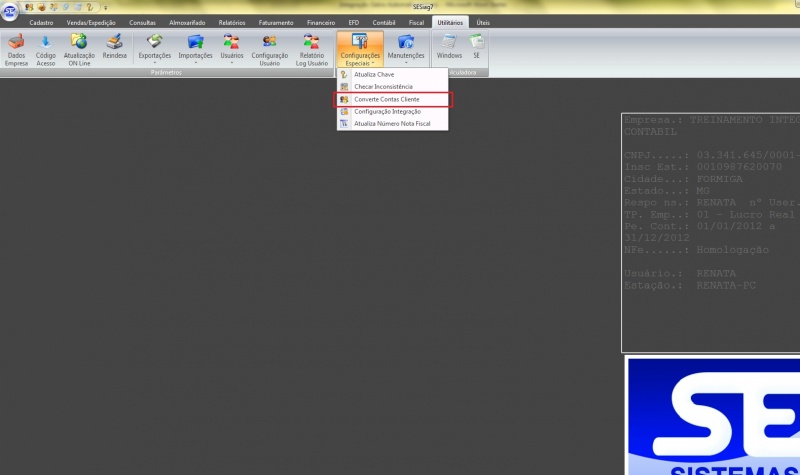The width and height of the screenshot is (800, 475).
Task: Open the Usuários dropdown
Action: point(231,48)
